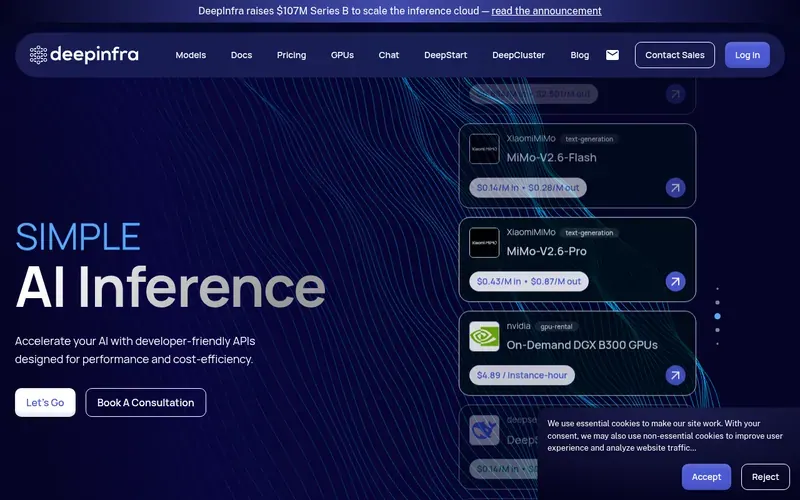The image size is (800, 500).
Task: Open the Pricing page
Action: click(x=291, y=55)
